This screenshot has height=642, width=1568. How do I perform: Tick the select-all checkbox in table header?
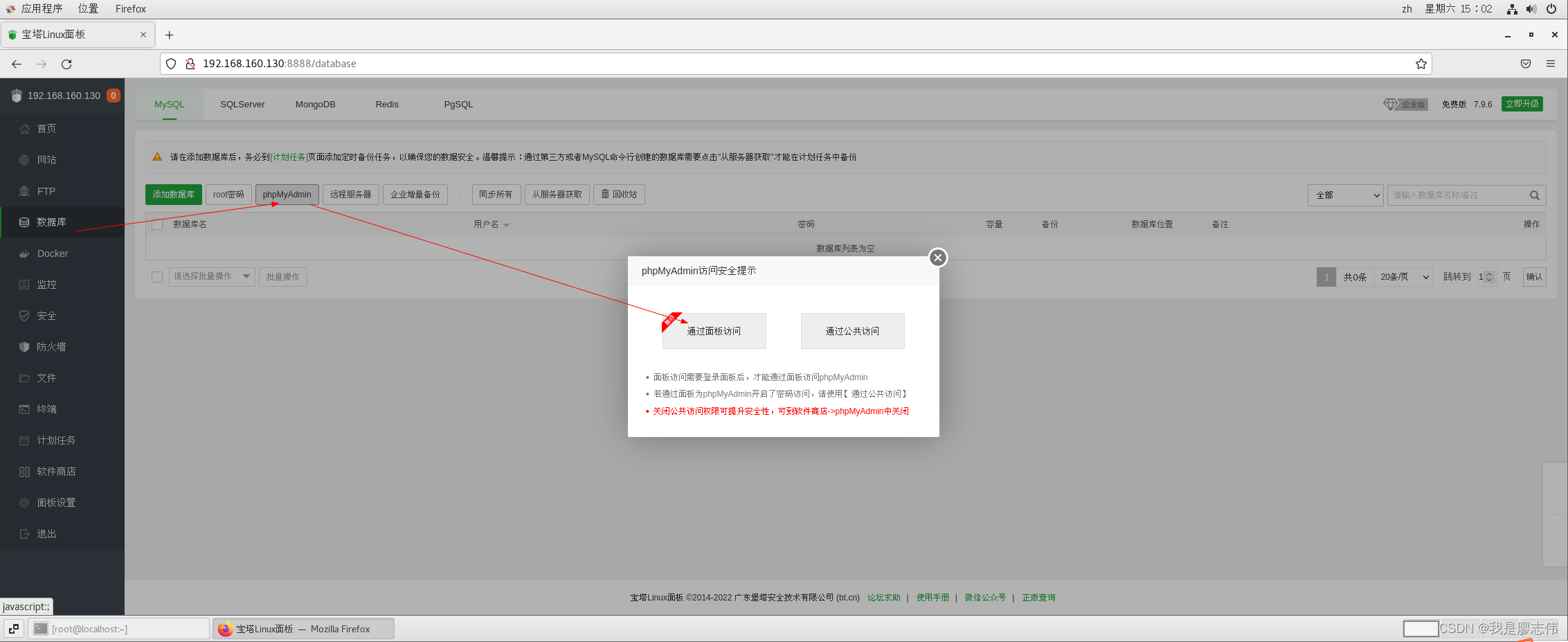157,224
